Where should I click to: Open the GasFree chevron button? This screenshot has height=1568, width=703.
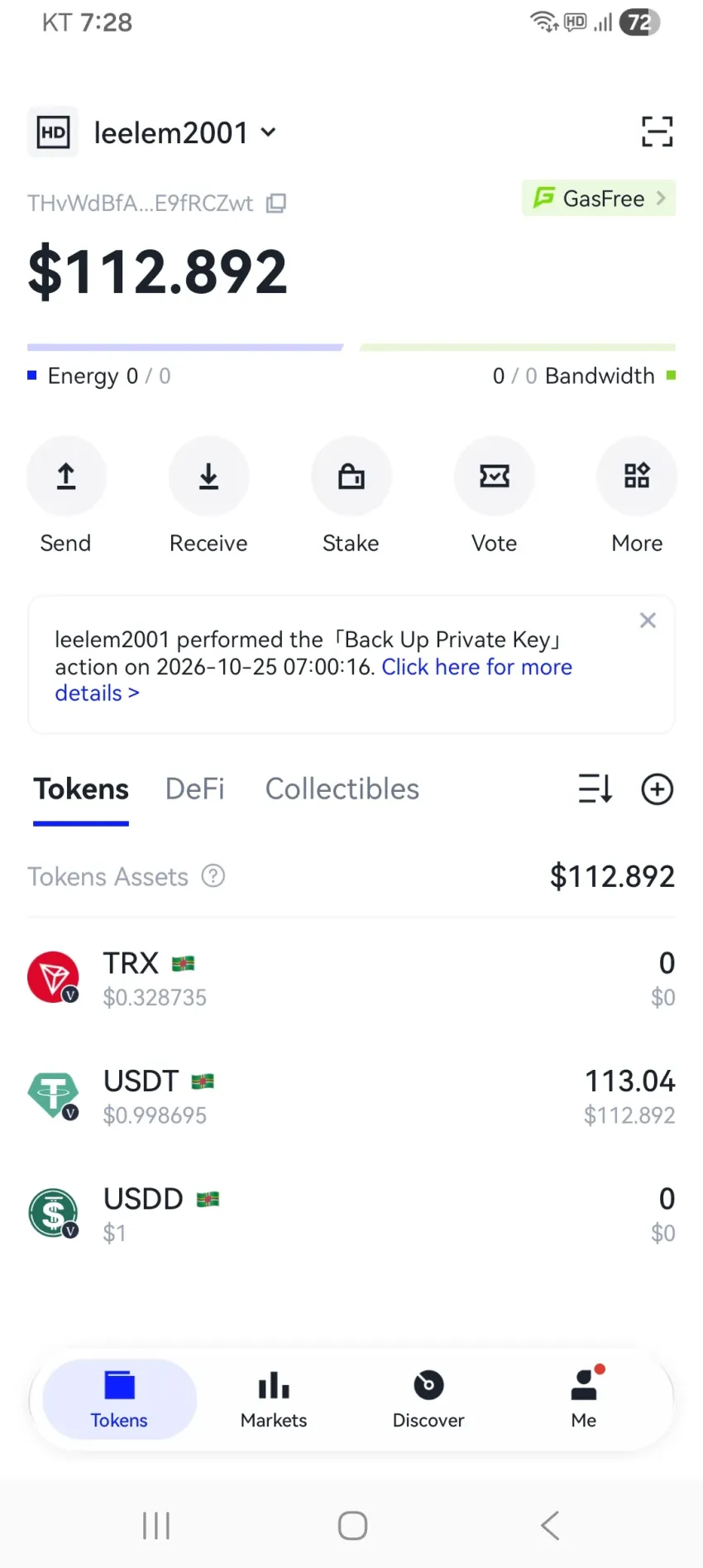coord(599,199)
